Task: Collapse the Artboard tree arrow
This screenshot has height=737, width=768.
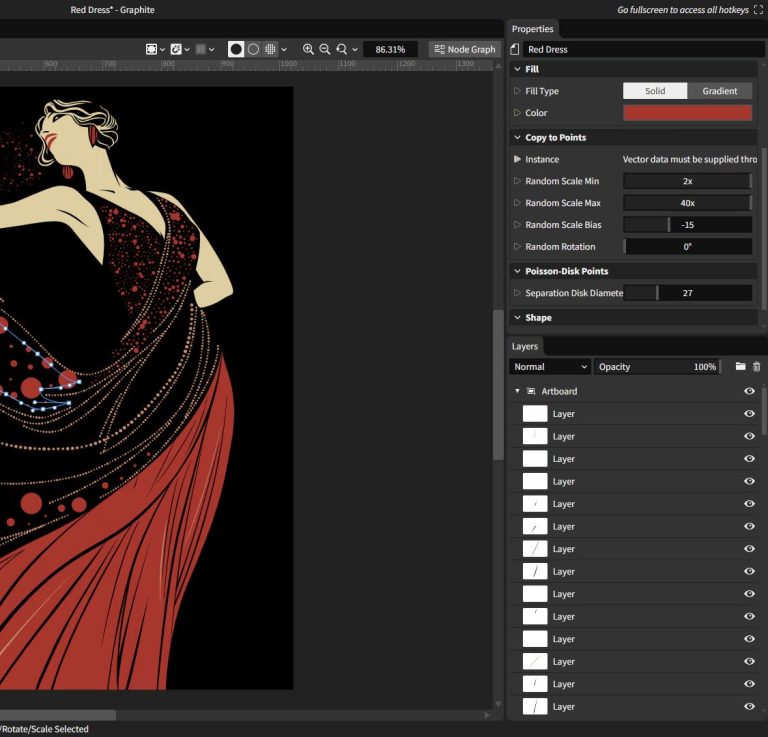Action: tap(517, 391)
